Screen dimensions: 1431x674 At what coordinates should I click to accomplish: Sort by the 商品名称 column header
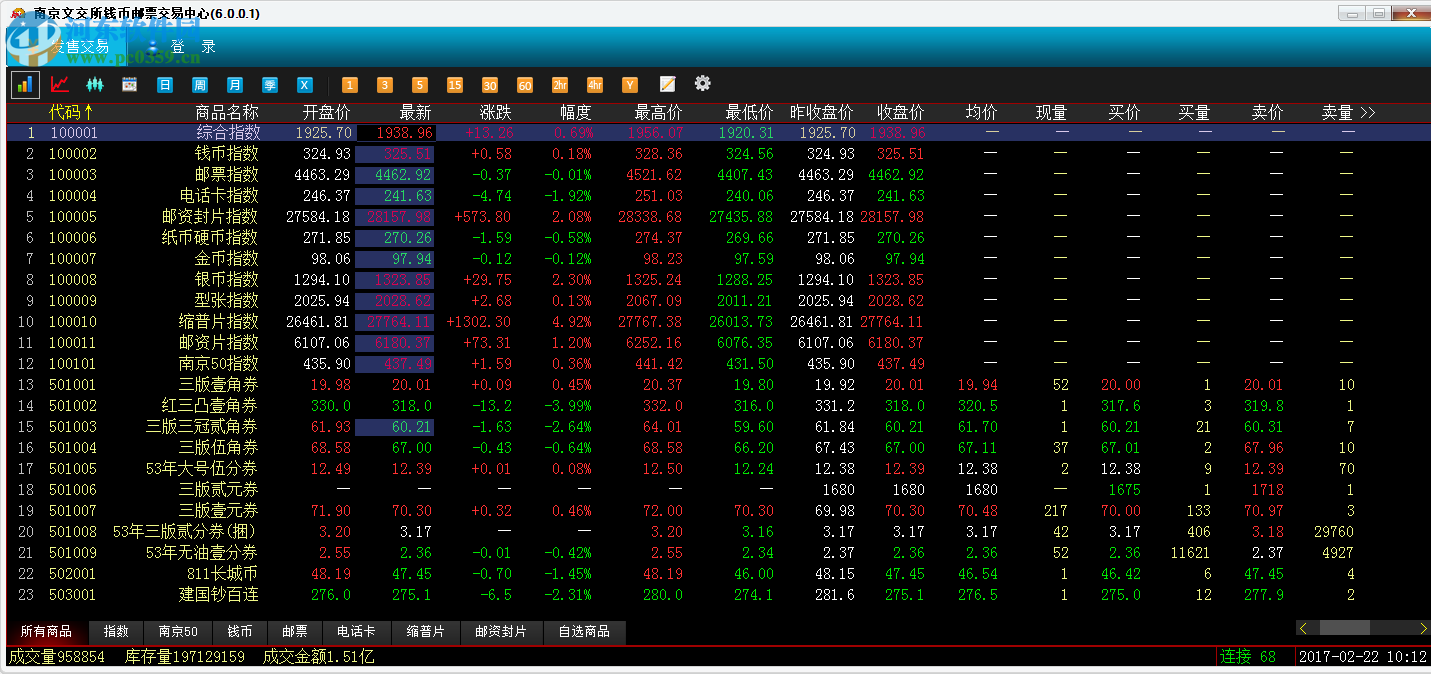pyautogui.click(x=227, y=112)
